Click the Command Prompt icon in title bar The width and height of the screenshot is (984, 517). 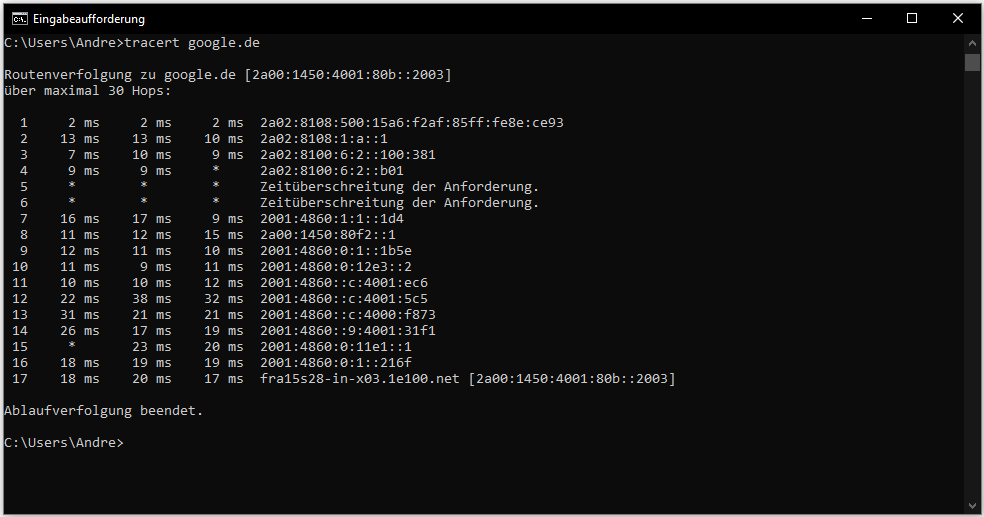click(19, 18)
